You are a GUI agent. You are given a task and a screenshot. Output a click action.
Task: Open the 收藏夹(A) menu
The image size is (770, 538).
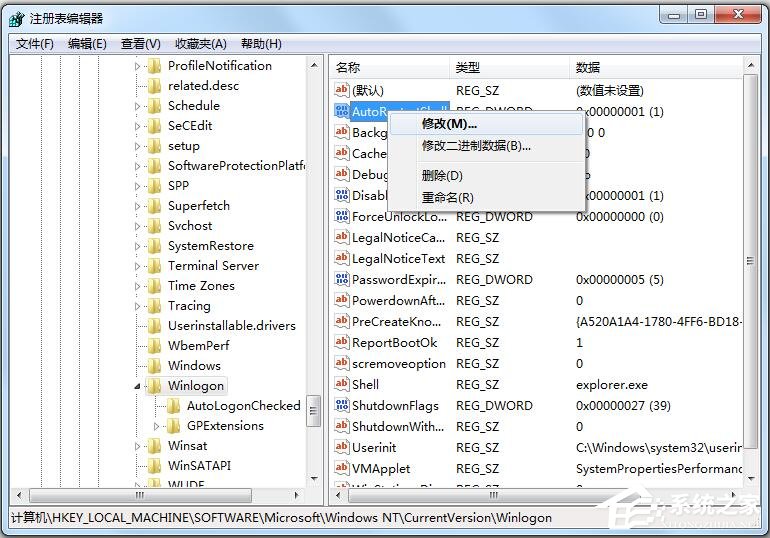[x=200, y=44]
